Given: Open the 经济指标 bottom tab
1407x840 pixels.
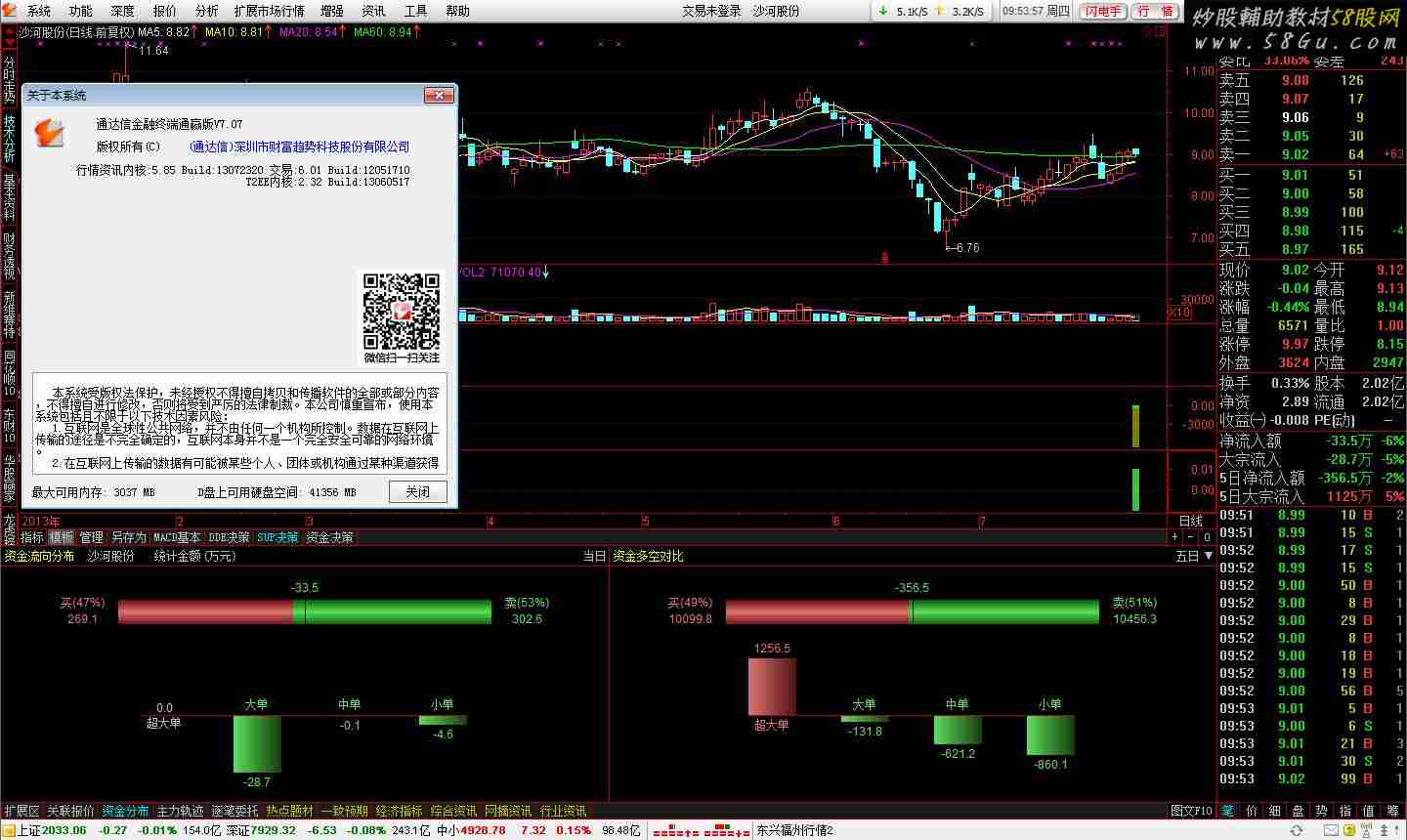Looking at the screenshot, I should click(x=400, y=811).
